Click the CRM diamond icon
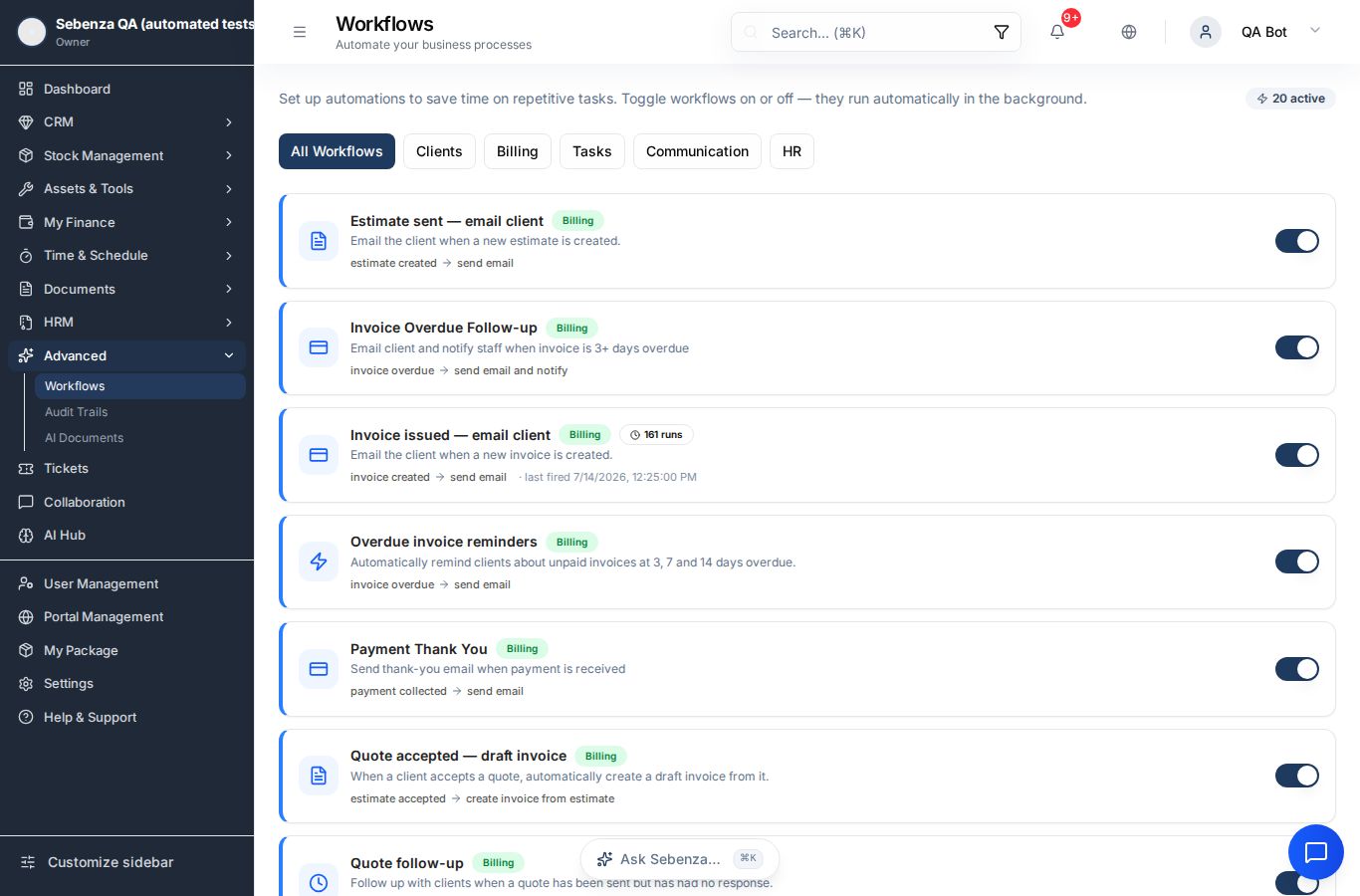The height and width of the screenshot is (896, 1360). pos(26,121)
